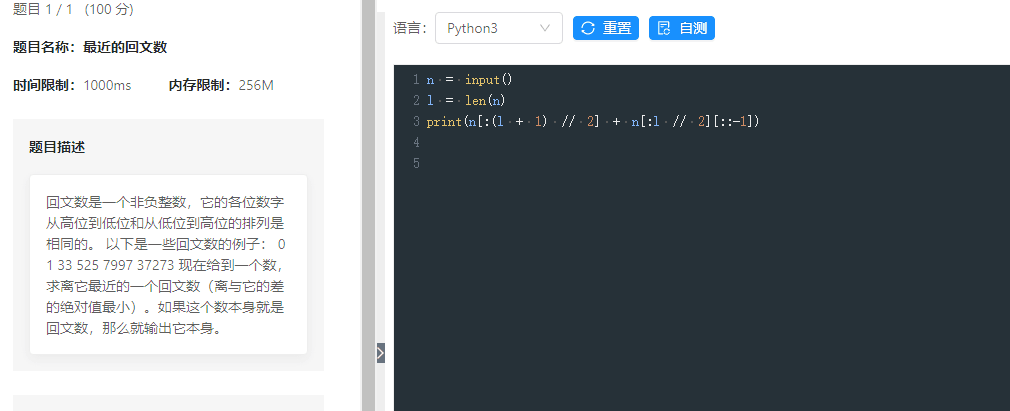Click the 题目描述 section heading
The height and width of the screenshot is (411, 1010).
tap(57, 147)
